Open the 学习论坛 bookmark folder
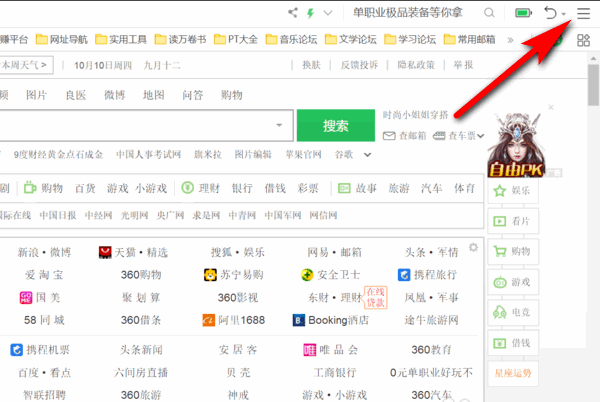The height and width of the screenshot is (402, 600). coord(410,39)
